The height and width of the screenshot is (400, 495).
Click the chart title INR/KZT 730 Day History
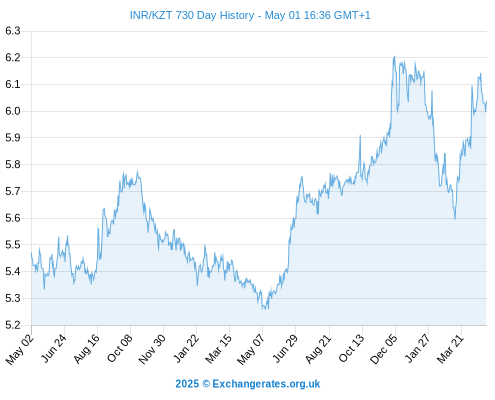pos(192,15)
